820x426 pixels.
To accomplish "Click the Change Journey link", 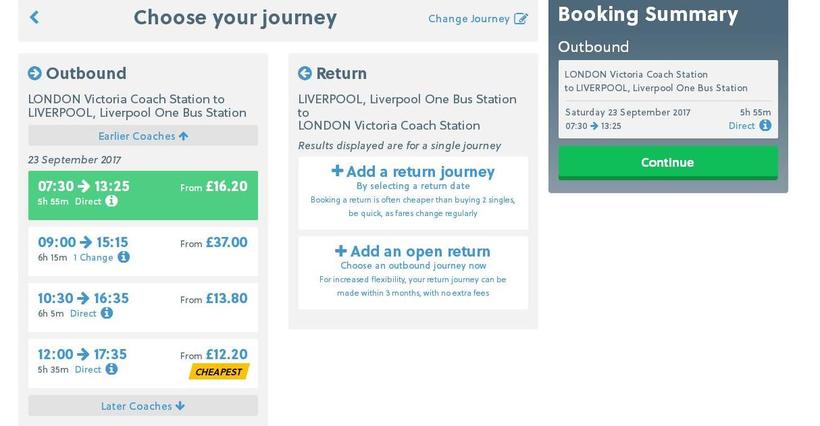I will pos(469,19).
